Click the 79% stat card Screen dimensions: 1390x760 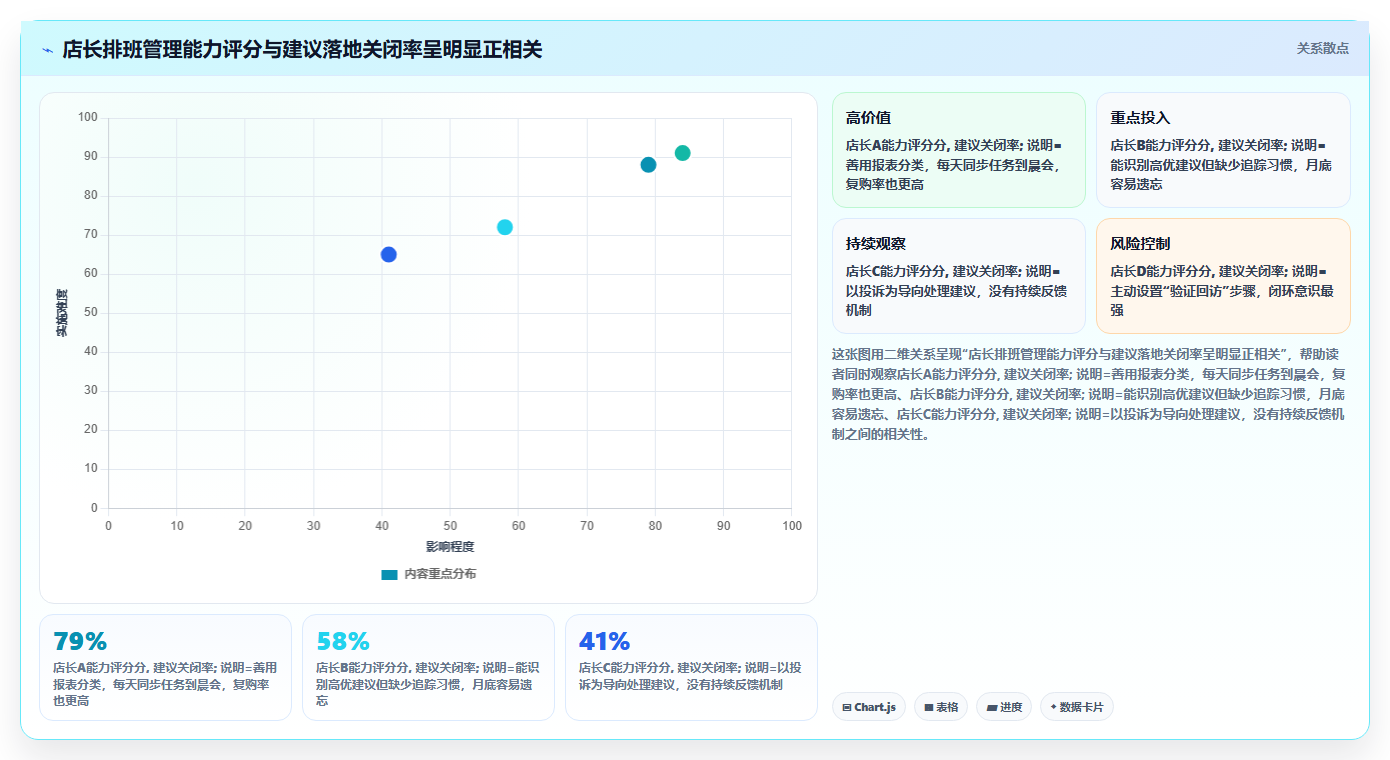(x=165, y=667)
